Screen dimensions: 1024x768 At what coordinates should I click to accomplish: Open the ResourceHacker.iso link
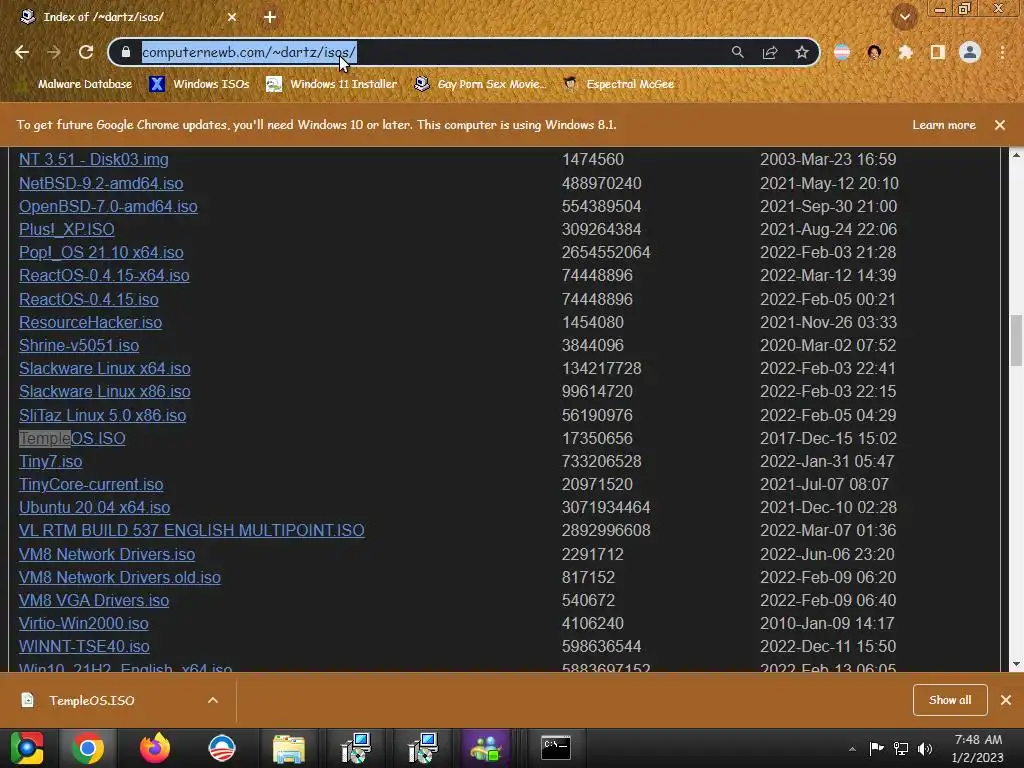91,323
